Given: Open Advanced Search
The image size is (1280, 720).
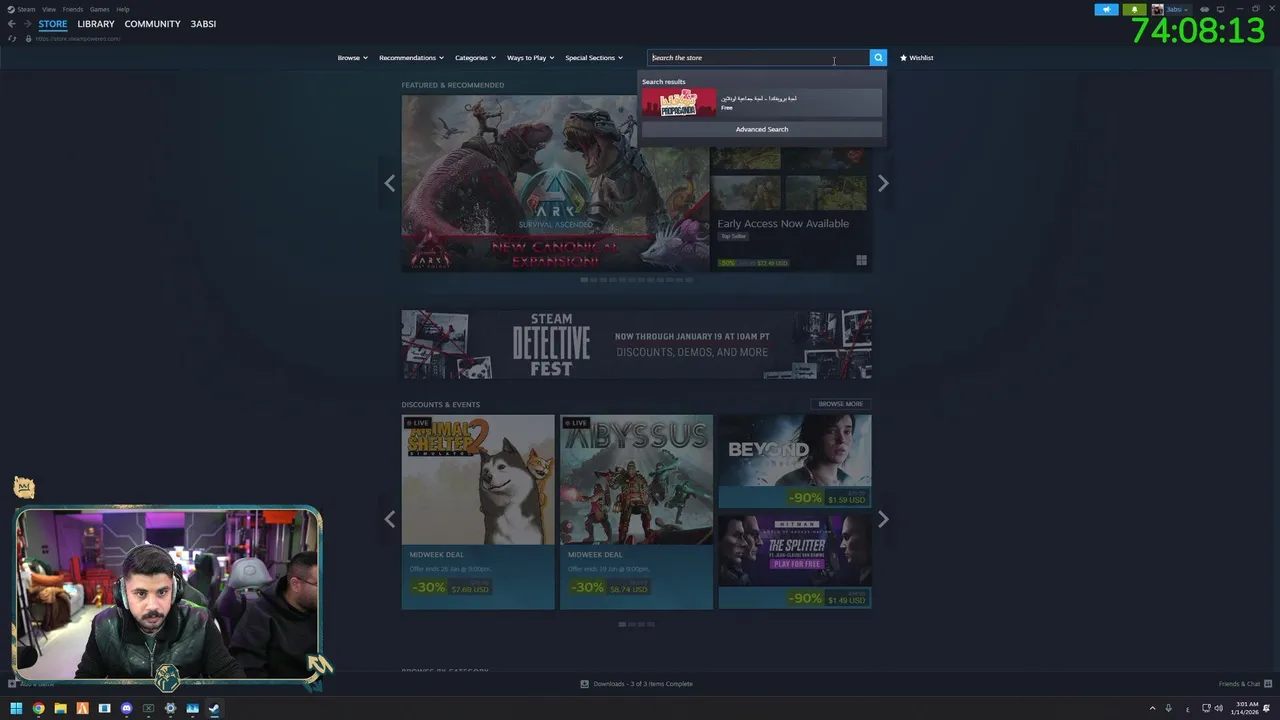Looking at the screenshot, I should pyautogui.click(x=762, y=129).
